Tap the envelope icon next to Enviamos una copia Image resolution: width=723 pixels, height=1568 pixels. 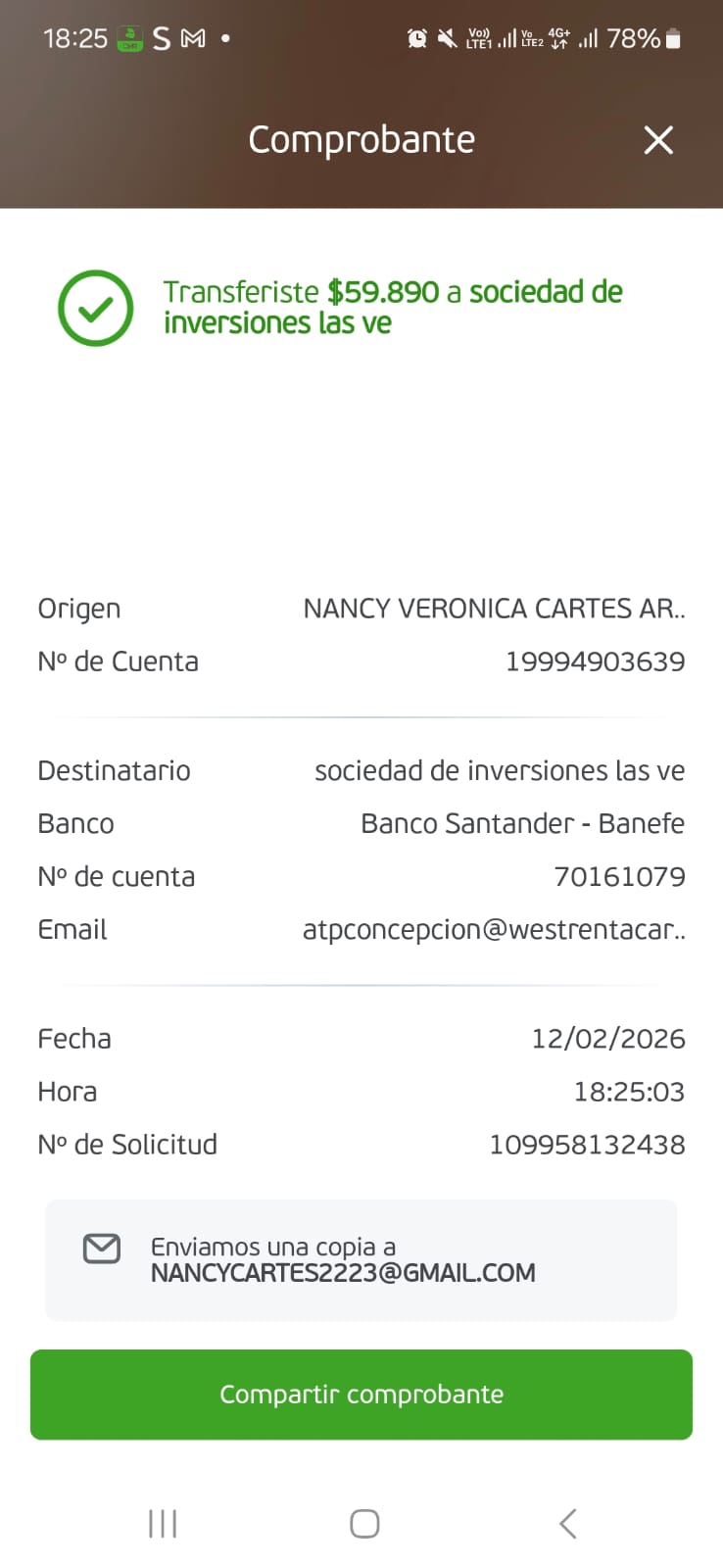point(102,1248)
